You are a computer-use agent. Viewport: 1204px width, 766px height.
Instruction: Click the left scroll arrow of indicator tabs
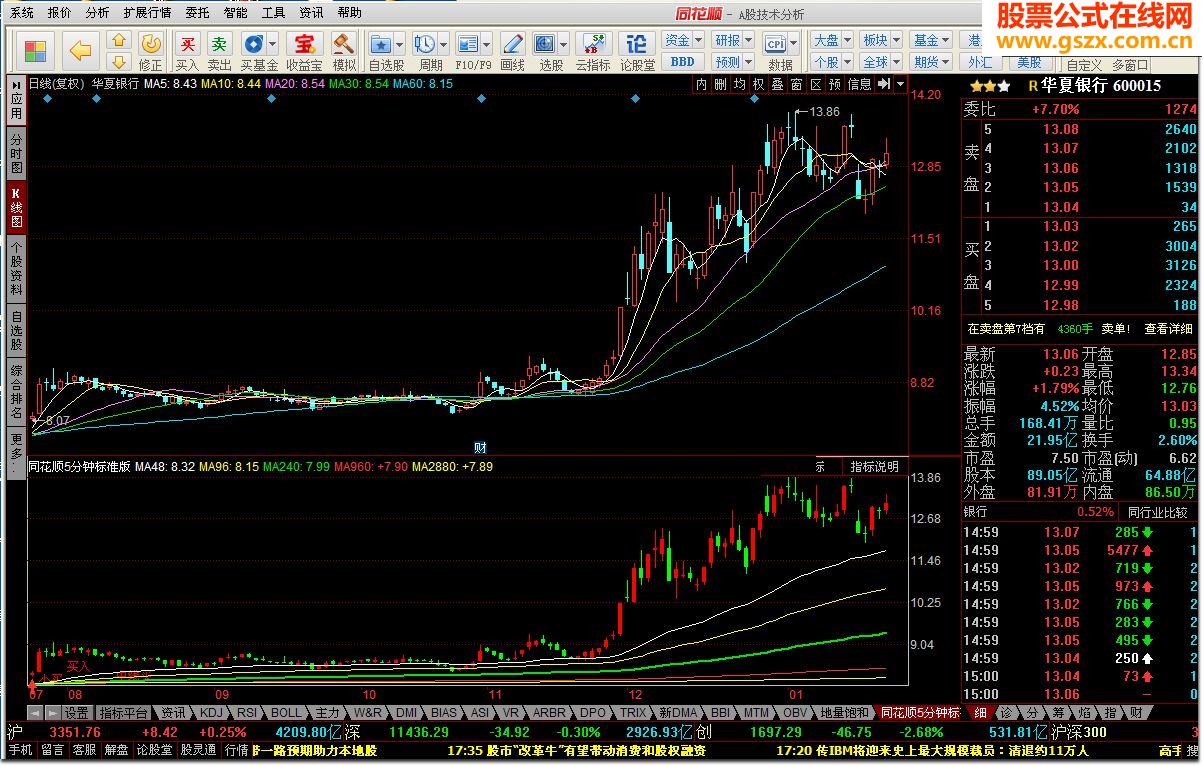click(x=34, y=713)
